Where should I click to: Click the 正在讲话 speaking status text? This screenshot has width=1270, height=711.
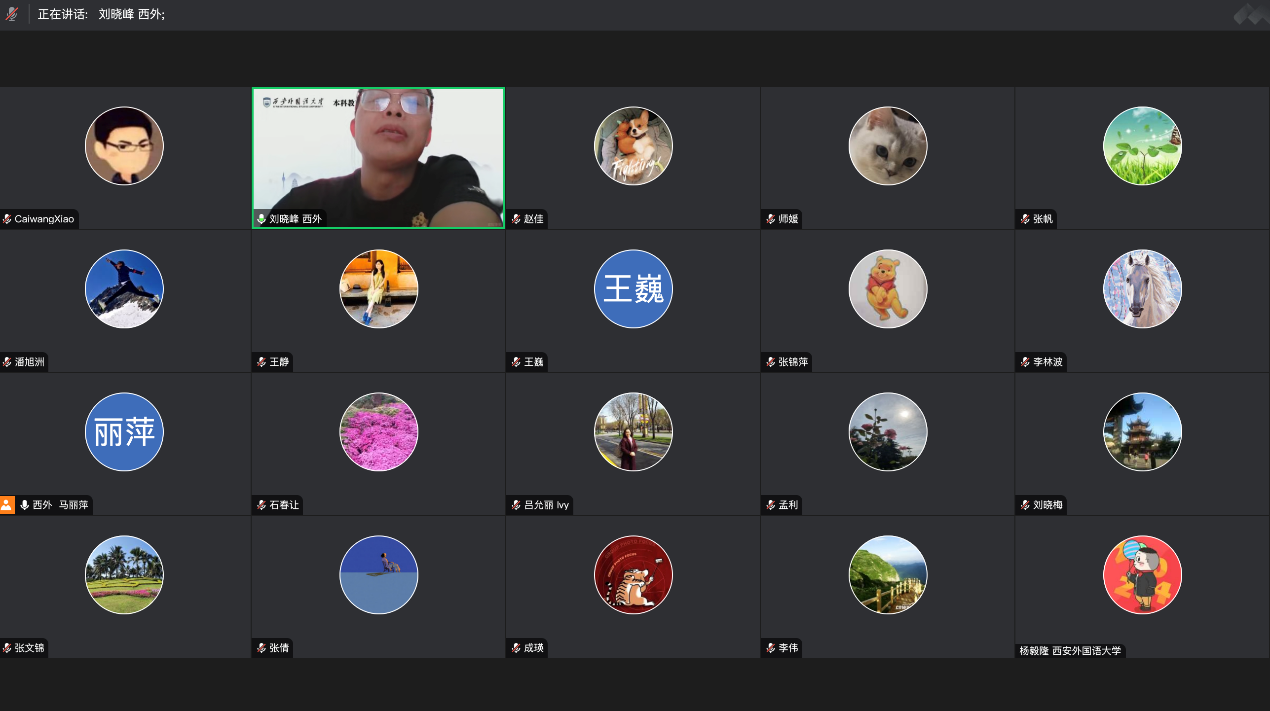[x=62, y=15]
